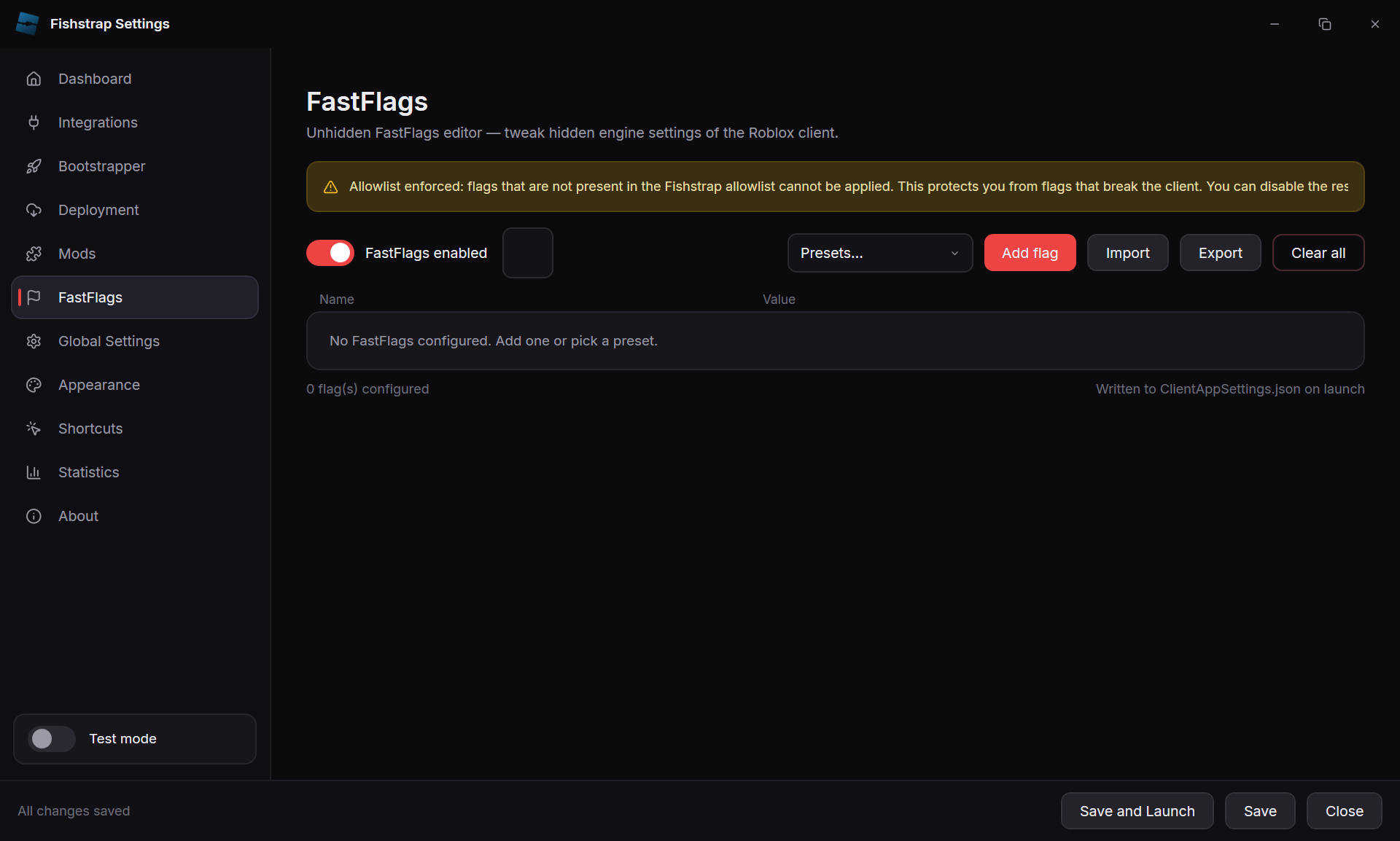Image resolution: width=1400 pixels, height=841 pixels.
Task: Click the Global Settings gear icon
Action: coord(34,341)
